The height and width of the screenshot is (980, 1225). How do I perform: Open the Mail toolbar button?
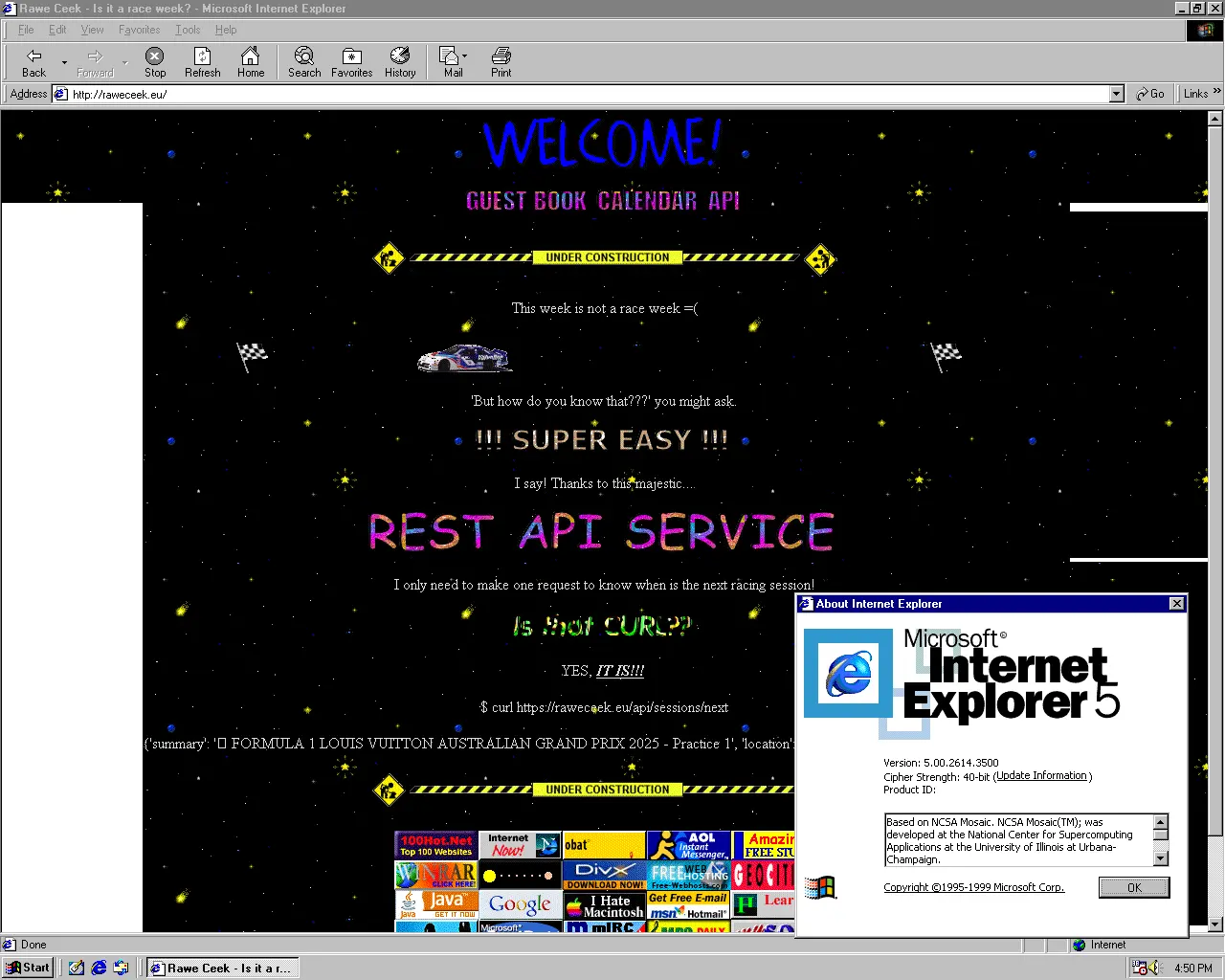click(449, 62)
